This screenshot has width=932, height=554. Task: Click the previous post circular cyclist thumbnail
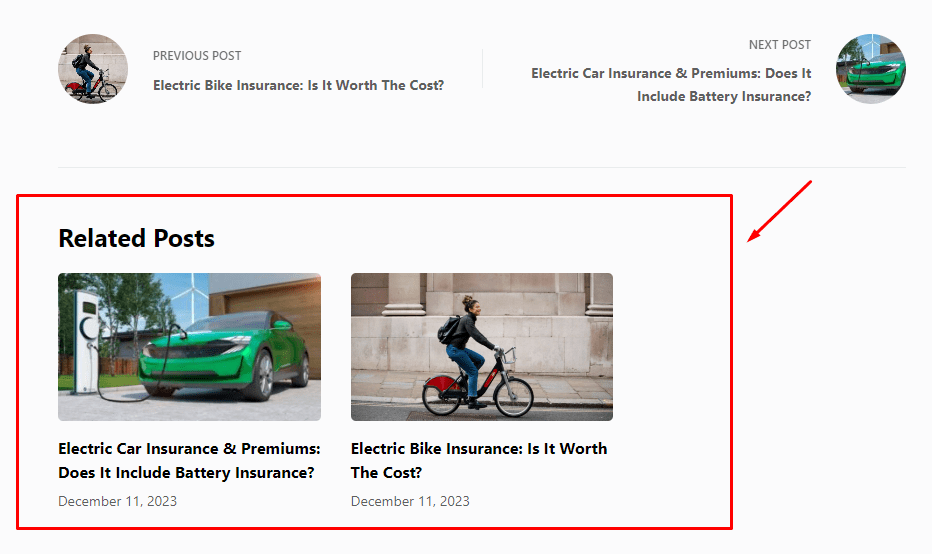click(x=93, y=69)
